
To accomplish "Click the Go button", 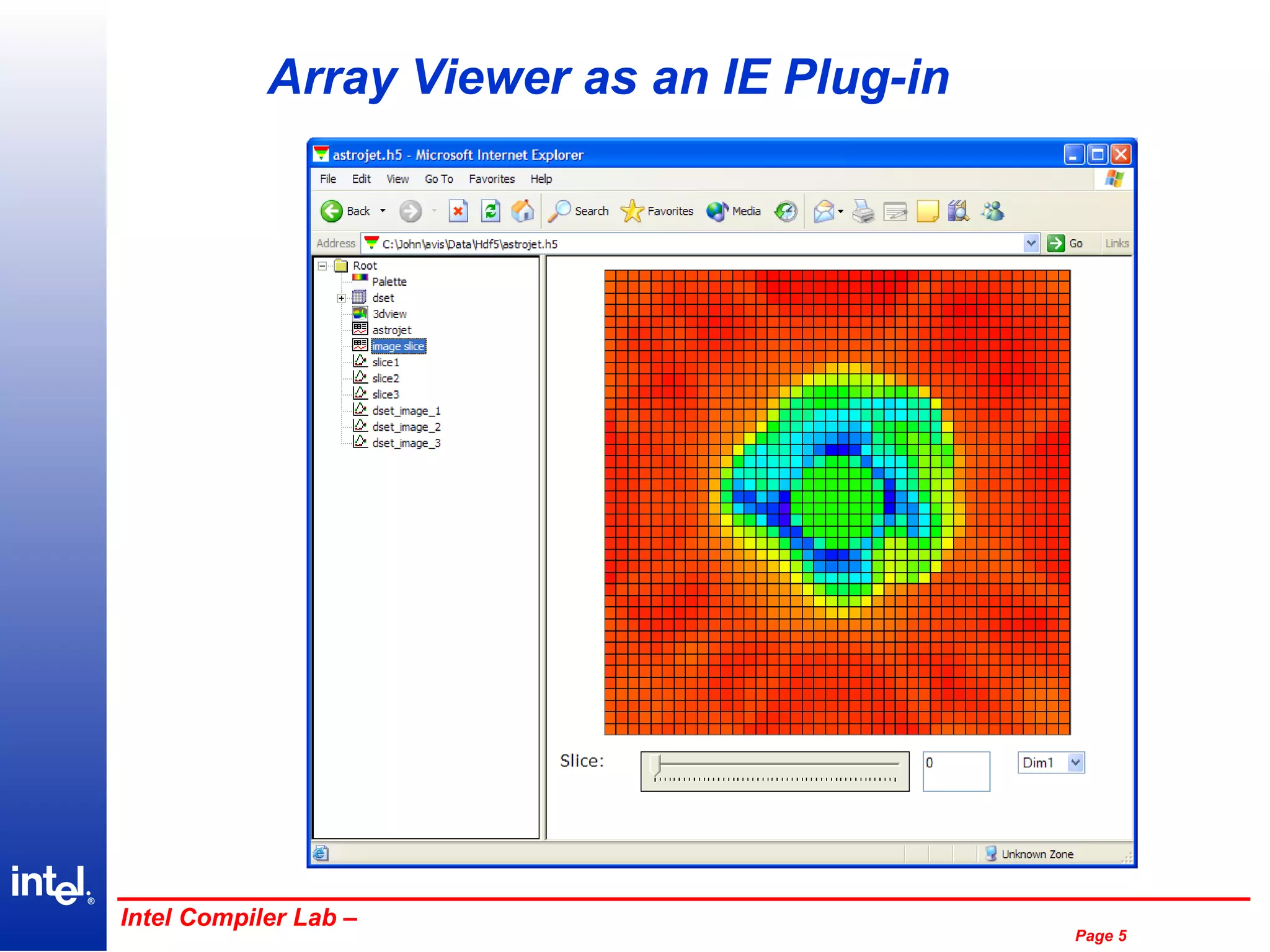I will (1065, 244).
